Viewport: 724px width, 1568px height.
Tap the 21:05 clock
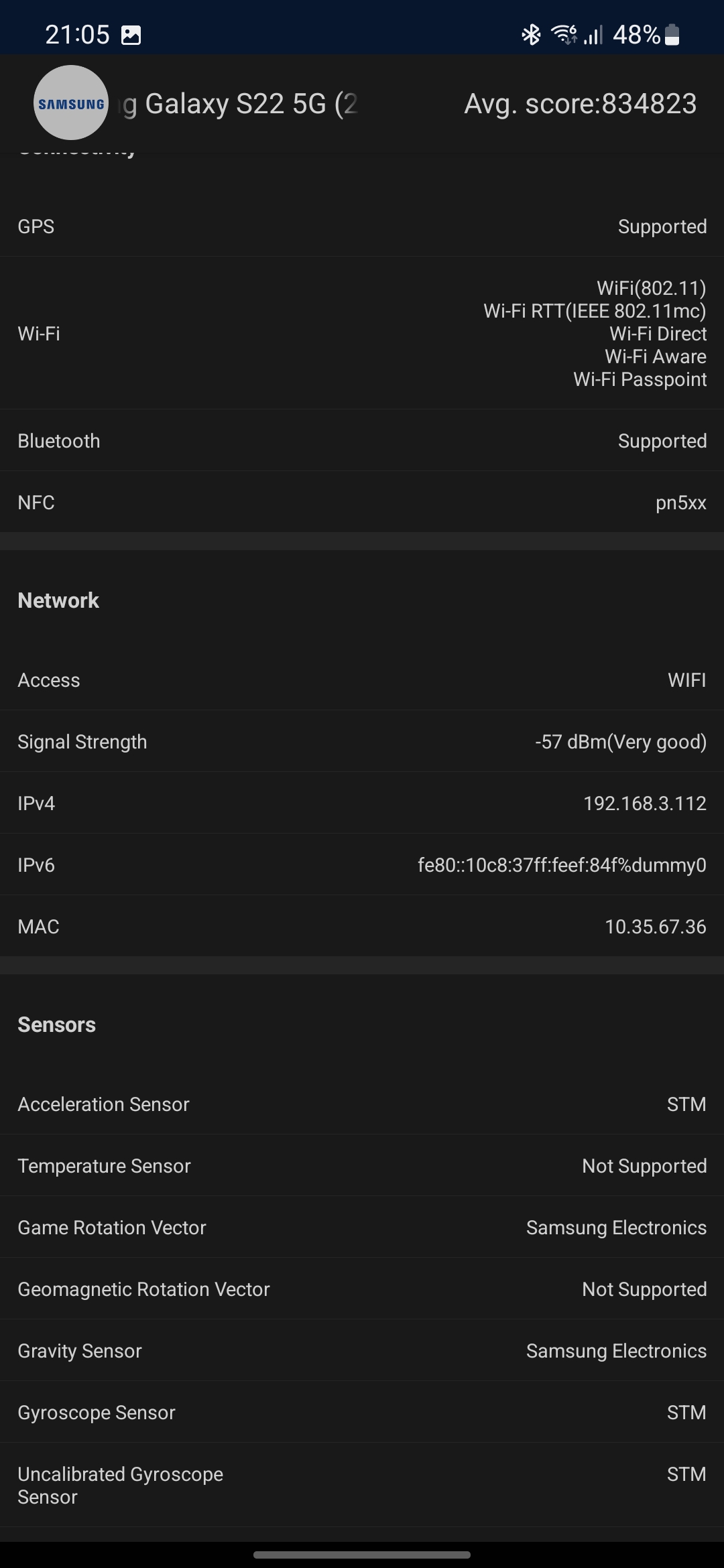[x=77, y=35]
